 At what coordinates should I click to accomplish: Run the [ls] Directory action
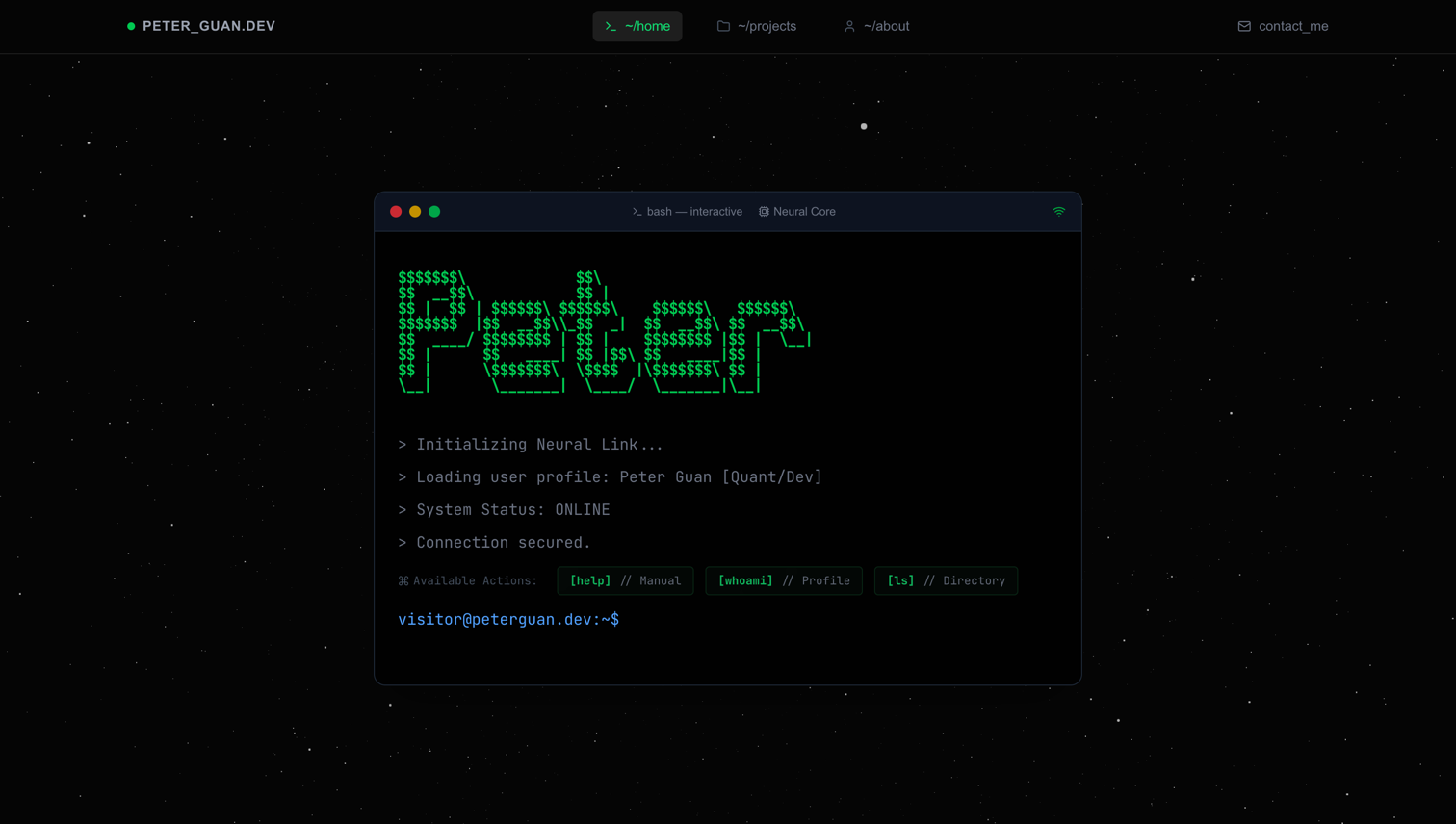pyautogui.click(x=946, y=580)
